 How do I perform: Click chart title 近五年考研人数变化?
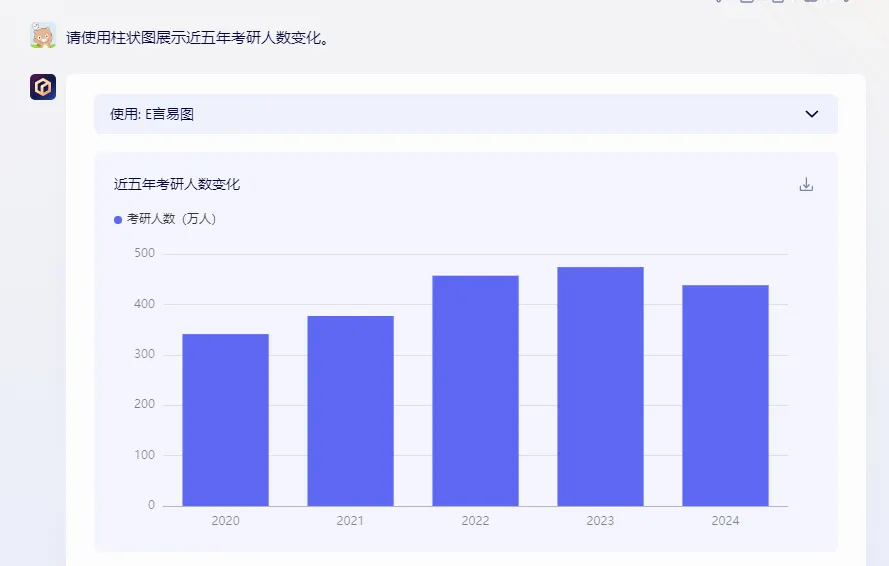pyautogui.click(x=177, y=184)
